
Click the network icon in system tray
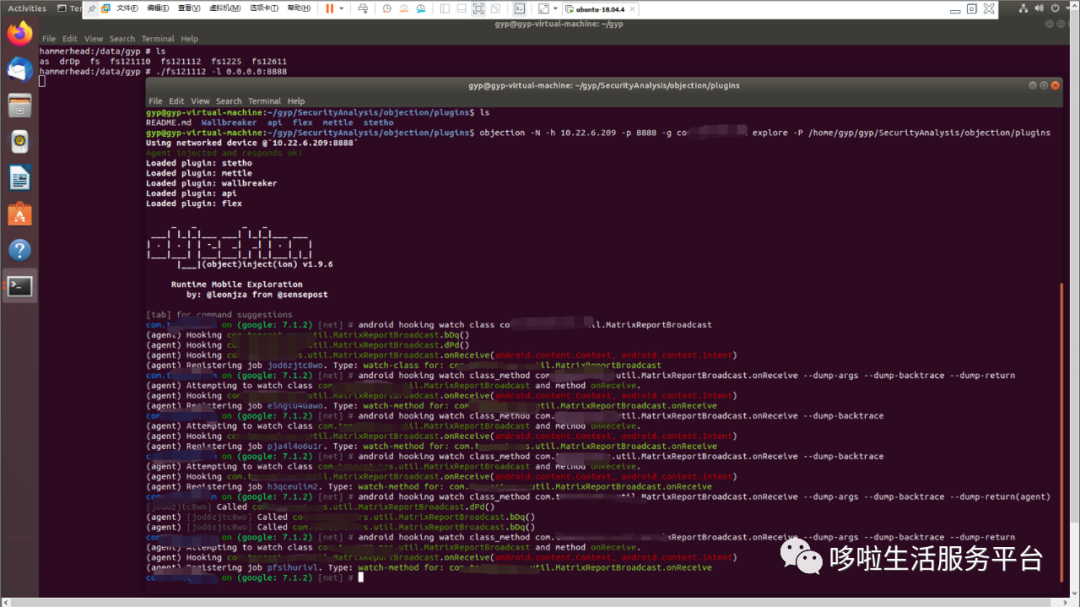point(1023,8)
